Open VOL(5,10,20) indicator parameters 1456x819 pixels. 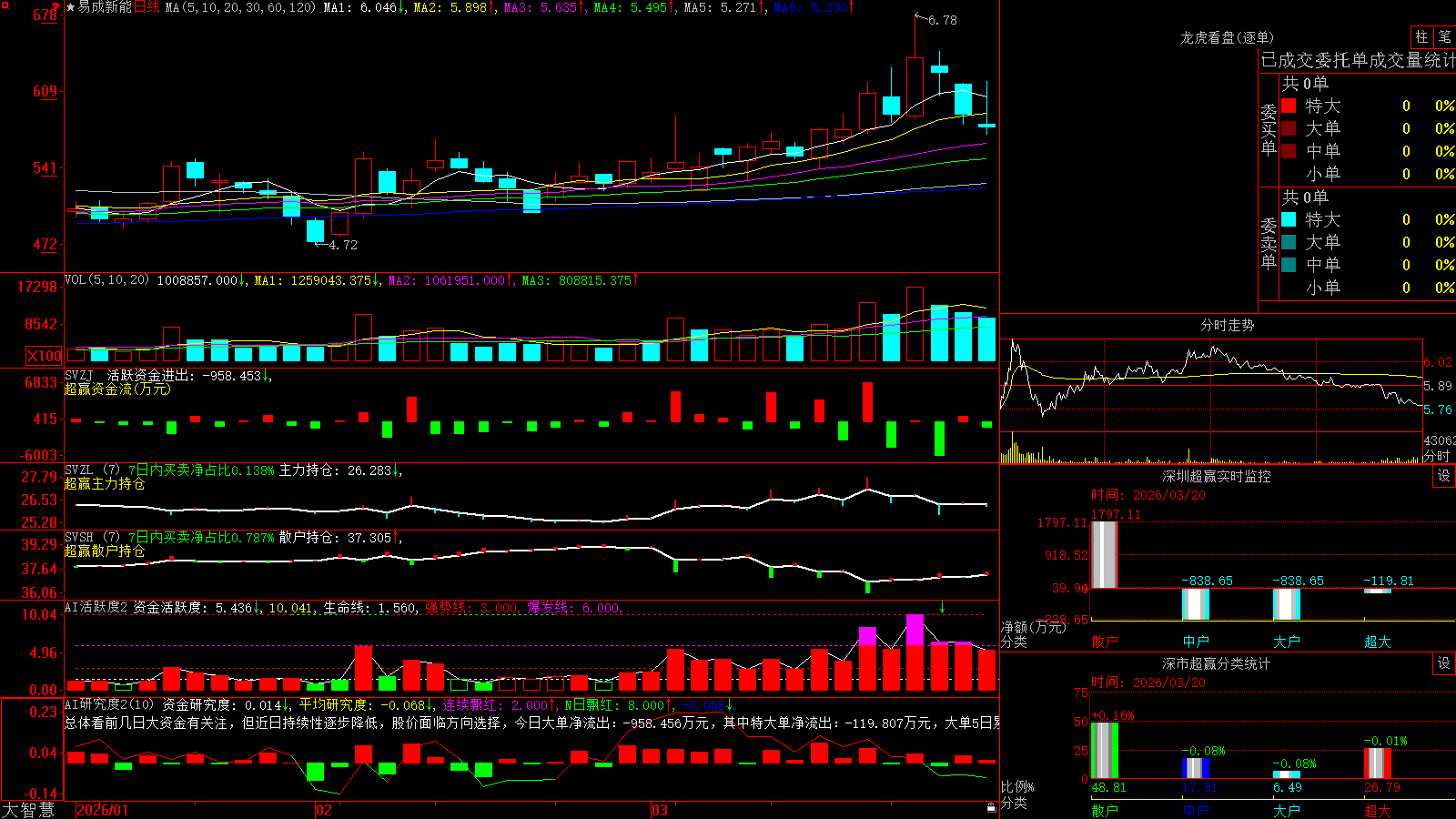106,279
